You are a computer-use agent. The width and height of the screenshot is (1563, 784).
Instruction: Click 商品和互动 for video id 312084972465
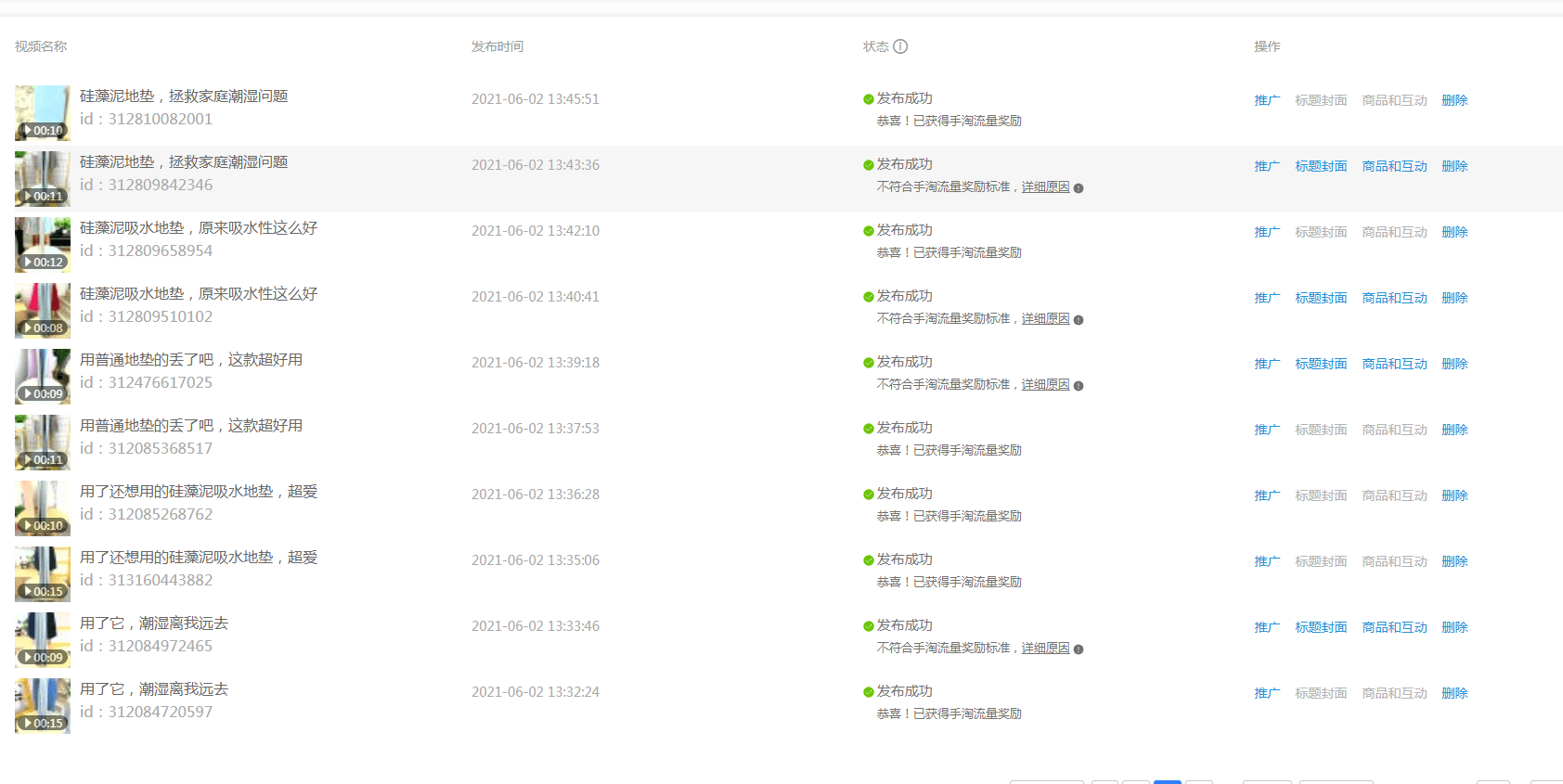tap(1394, 627)
